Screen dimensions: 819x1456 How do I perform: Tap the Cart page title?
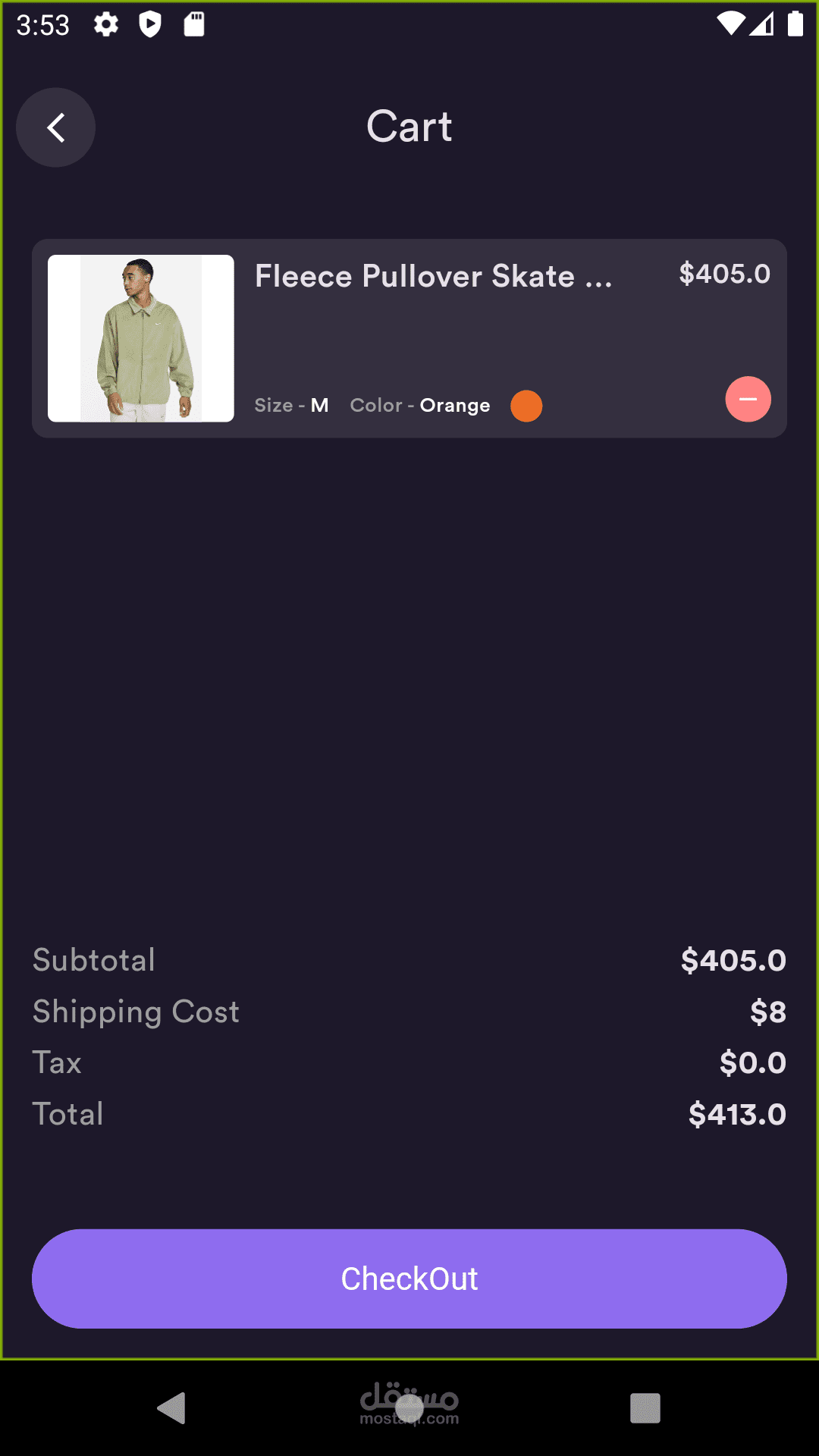point(409,126)
